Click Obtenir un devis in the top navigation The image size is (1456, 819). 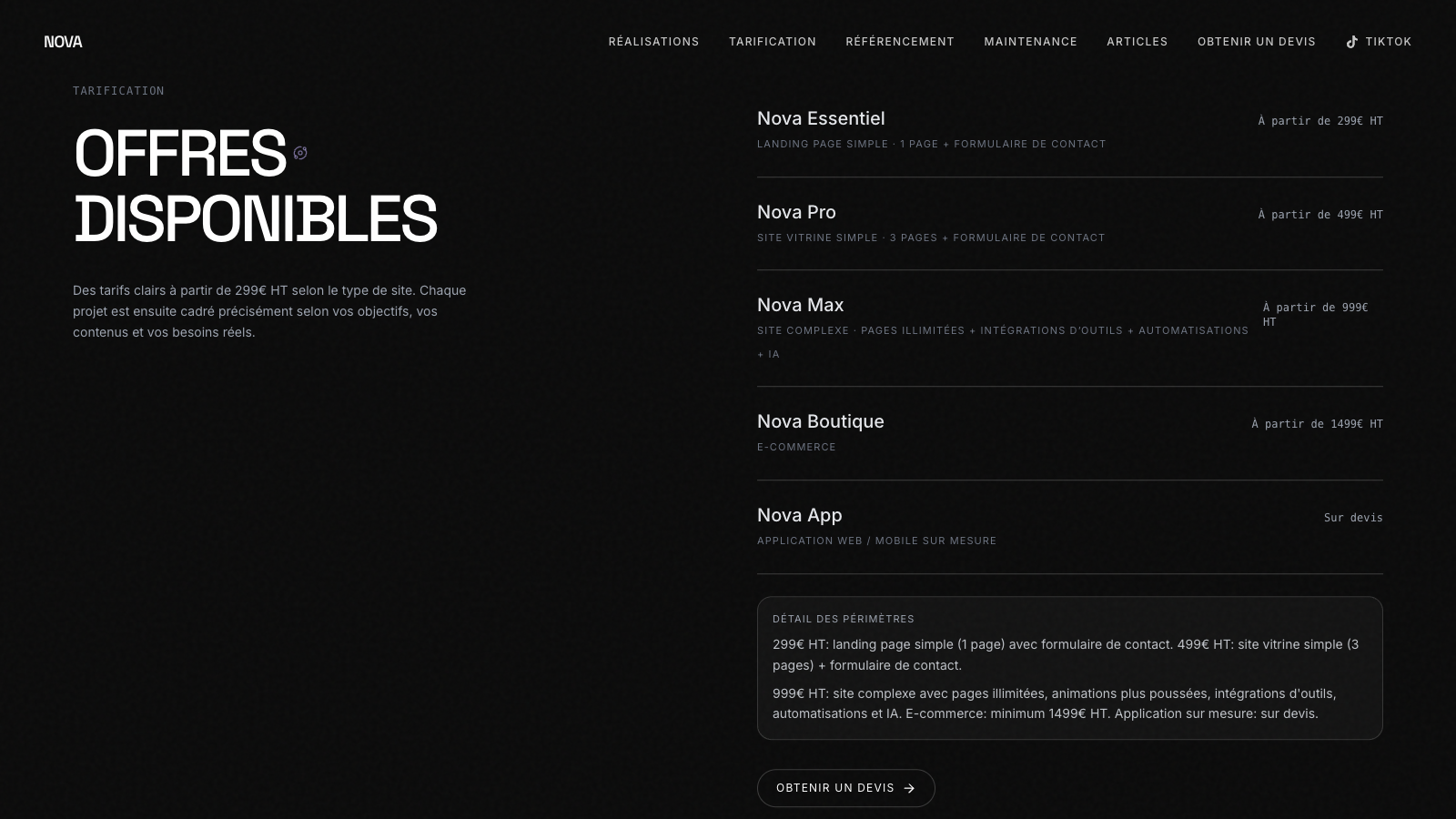[x=1256, y=42]
